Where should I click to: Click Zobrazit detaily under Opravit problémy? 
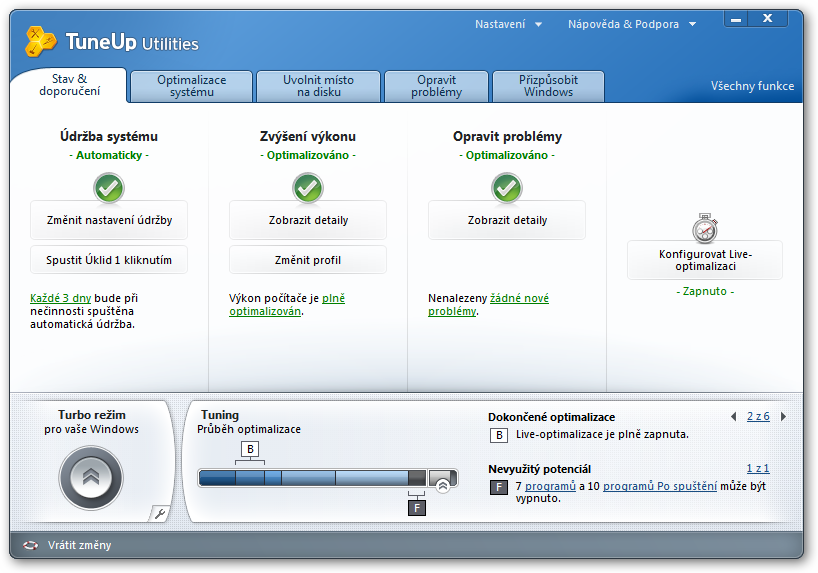507,220
